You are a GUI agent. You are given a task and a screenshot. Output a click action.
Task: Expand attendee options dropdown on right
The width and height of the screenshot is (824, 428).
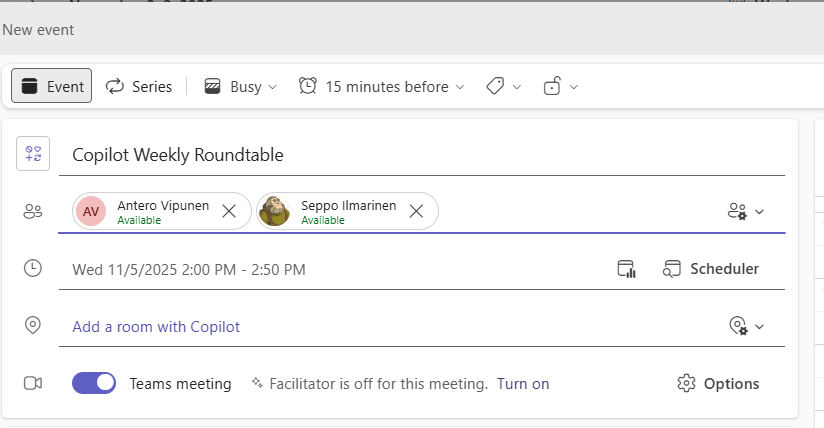[x=747, y=211]
